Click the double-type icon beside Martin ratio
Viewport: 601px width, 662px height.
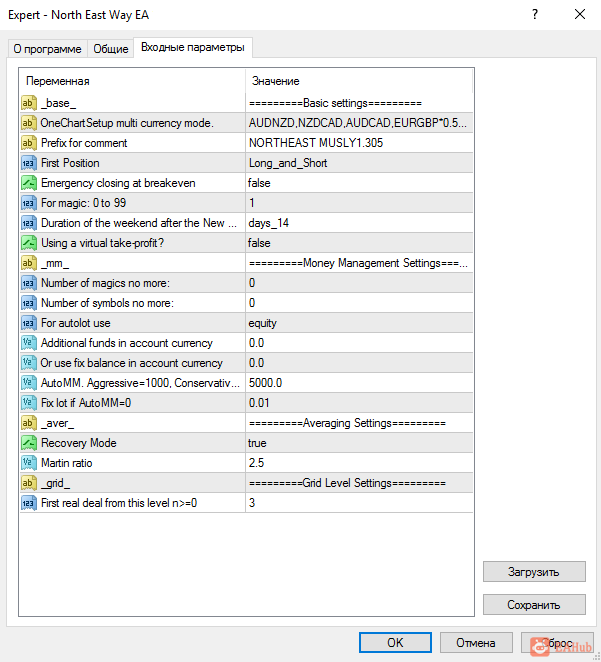pos(29,463)
